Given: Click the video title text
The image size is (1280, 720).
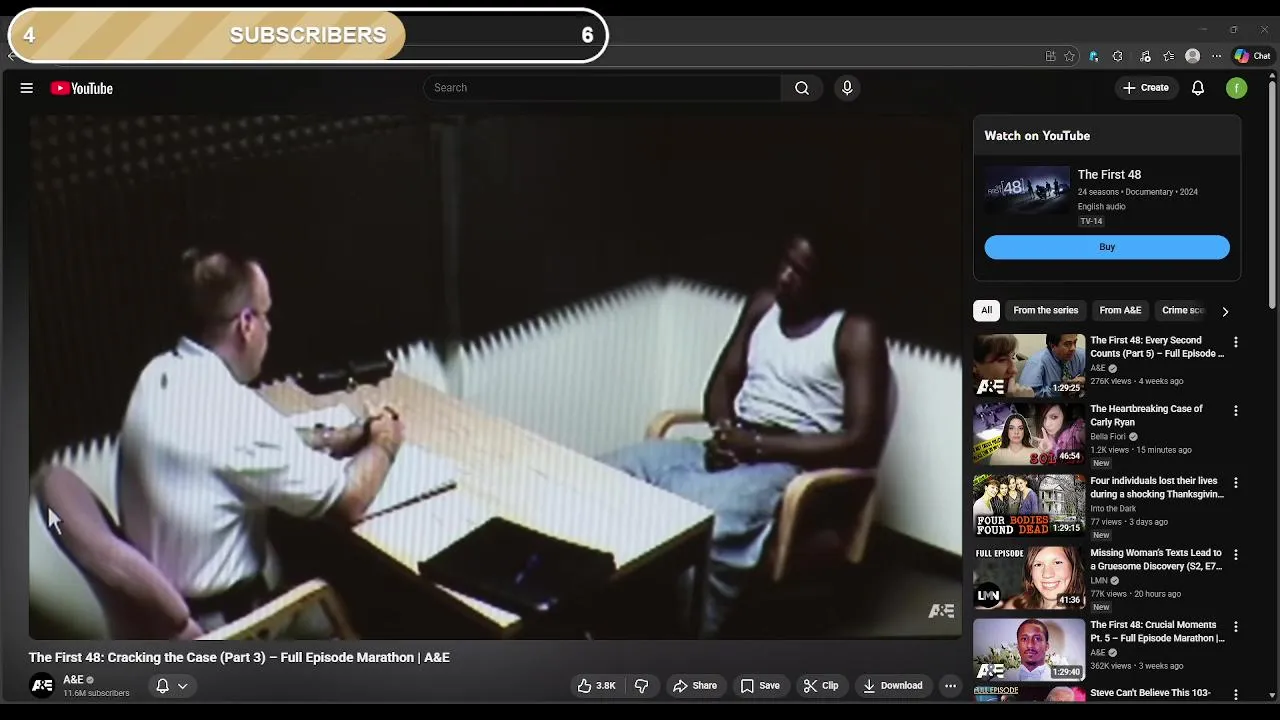Looking at the screenshot, I should coord(239,657).
